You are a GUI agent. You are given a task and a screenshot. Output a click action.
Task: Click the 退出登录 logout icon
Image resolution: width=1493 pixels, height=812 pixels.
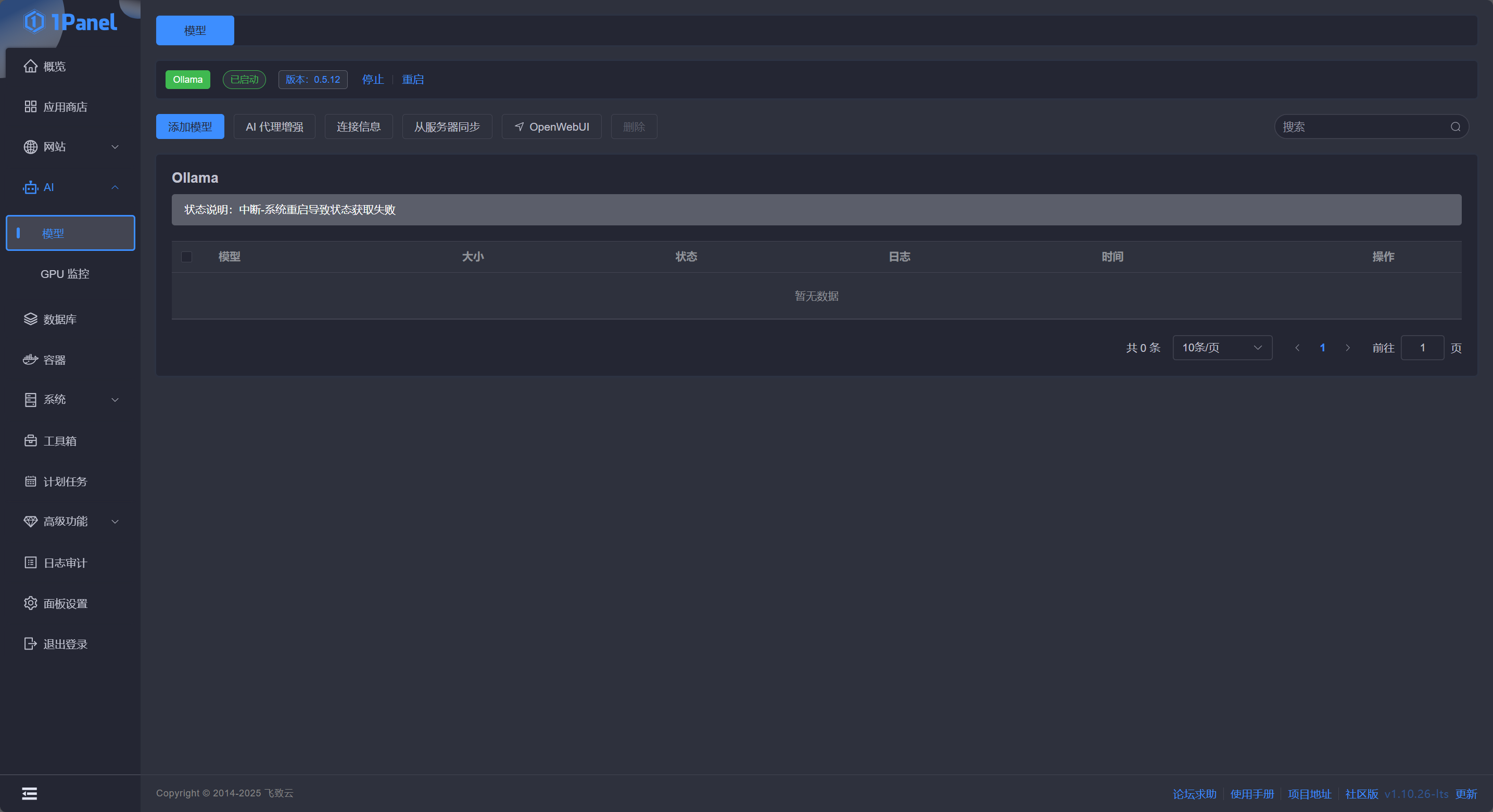tap(30, 644)
